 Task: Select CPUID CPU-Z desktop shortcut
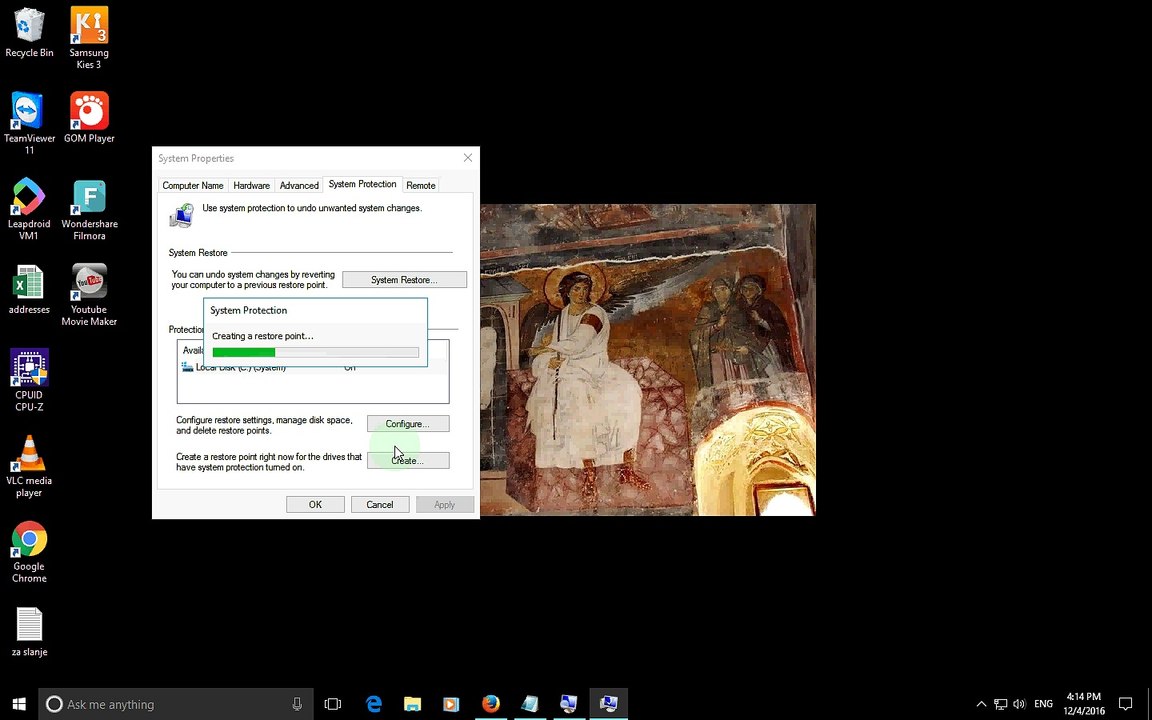click(x=29, y=380)
